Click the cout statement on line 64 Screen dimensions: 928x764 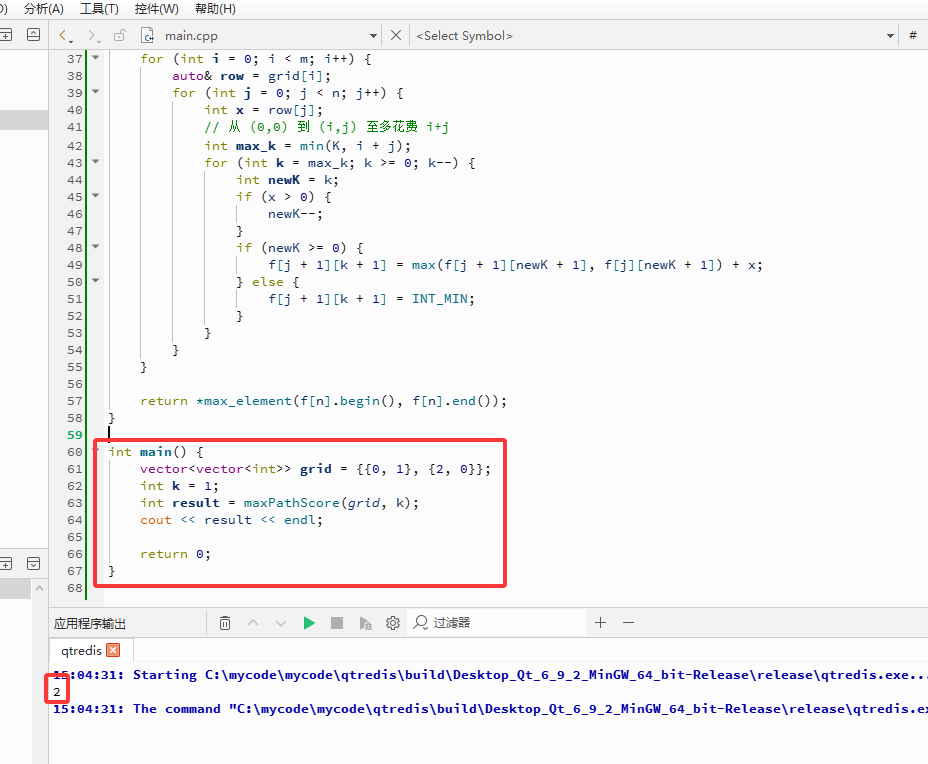click(231, 520)
